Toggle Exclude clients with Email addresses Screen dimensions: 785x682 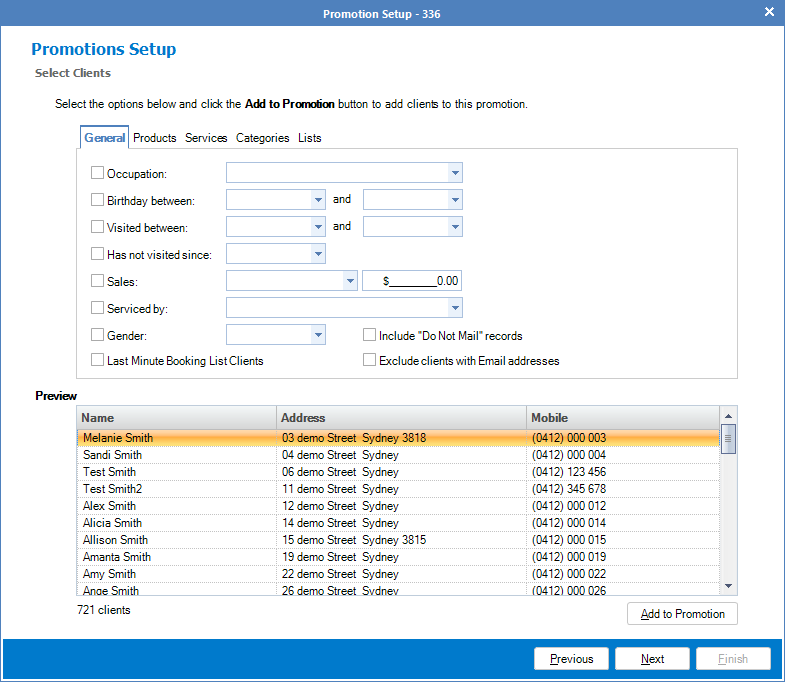[370, 360]
